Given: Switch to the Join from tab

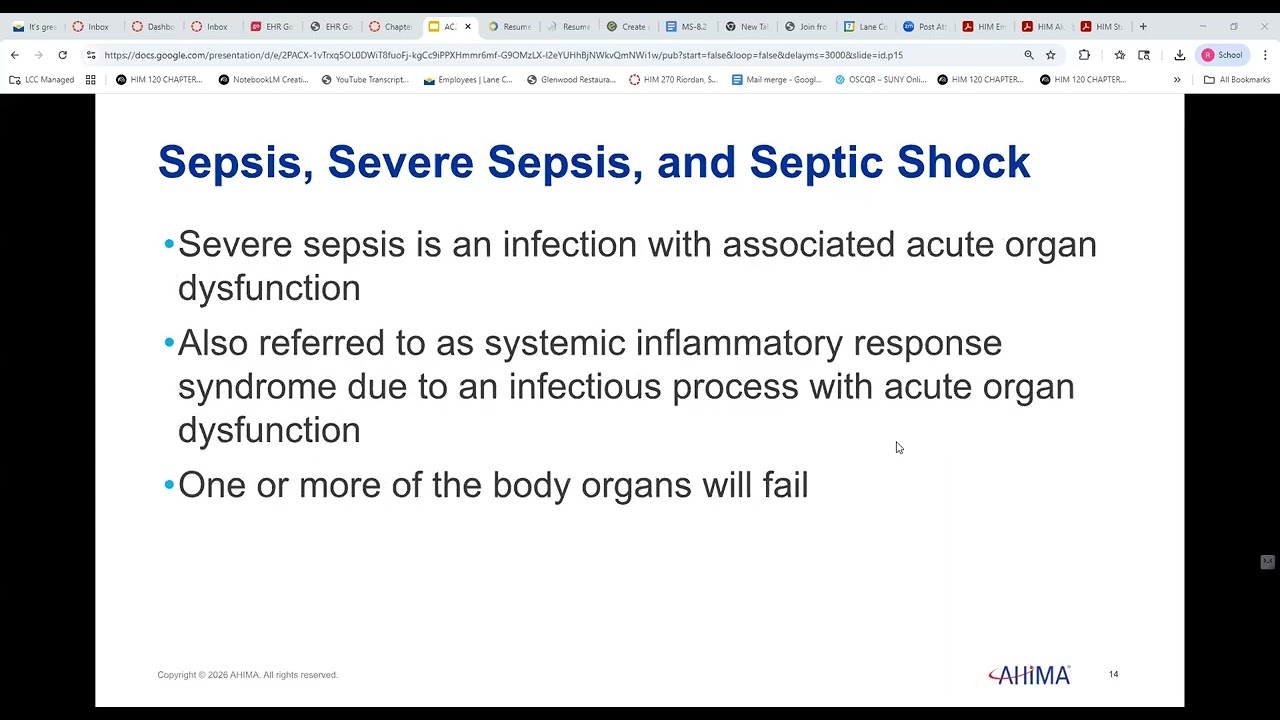Looking at the screenshot, I should (805, 27).
